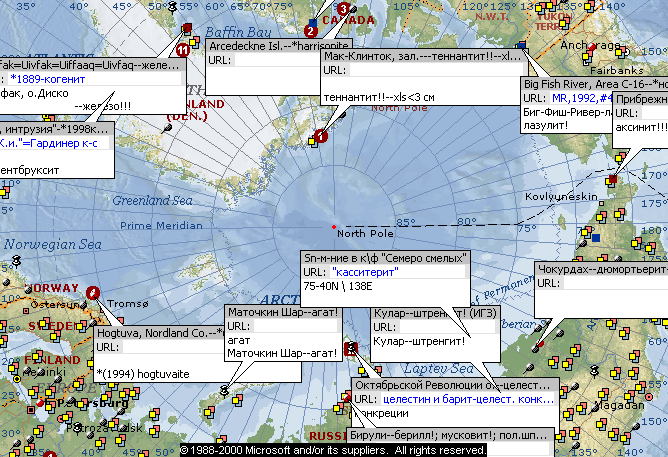Click the text "--железо!!!"
Viewport: 668px width, 457px height.
tap(103, 106)
